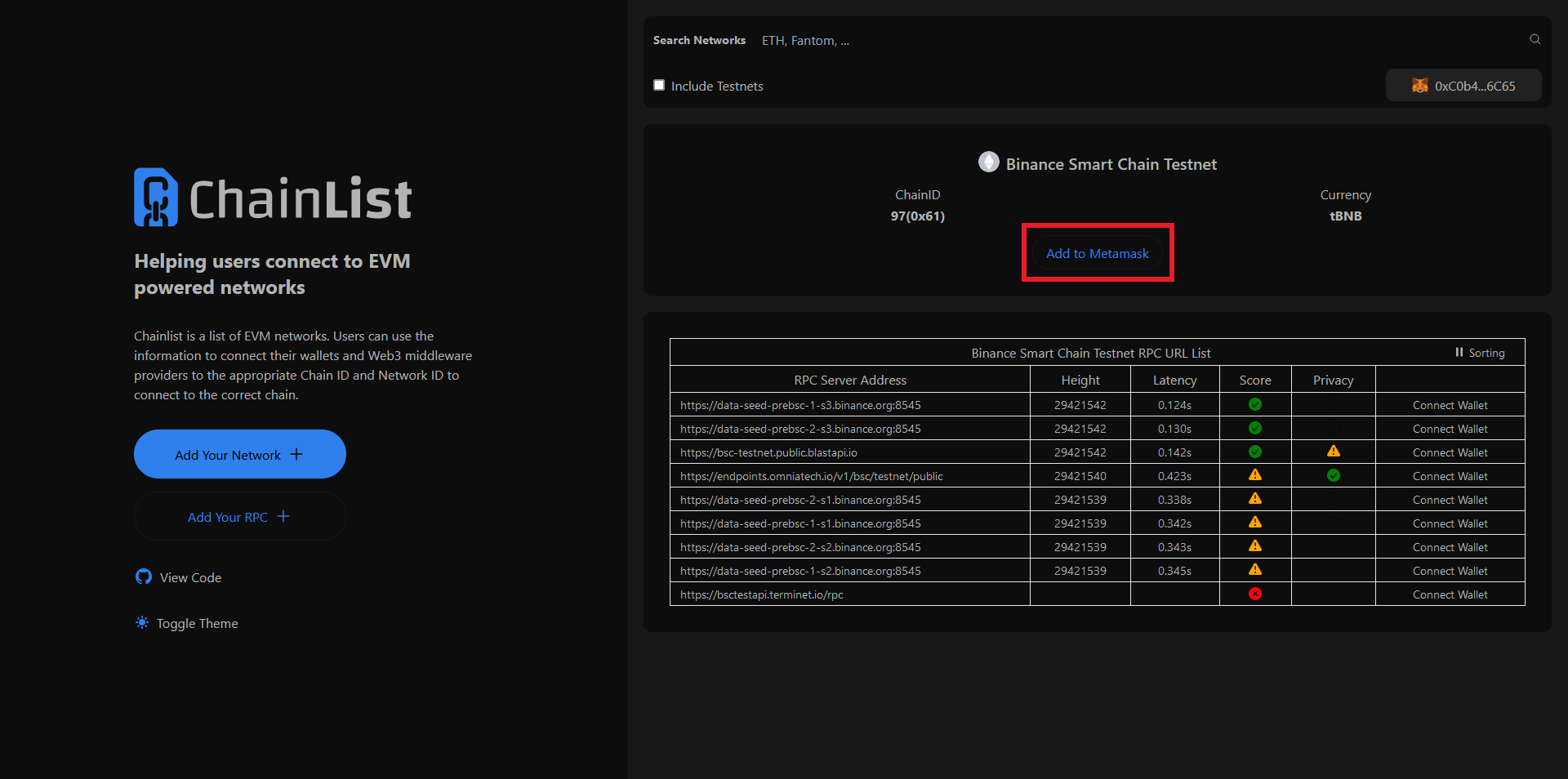Click the Add Your Network button
The image size is (1568, 779).
click(239, 454)
